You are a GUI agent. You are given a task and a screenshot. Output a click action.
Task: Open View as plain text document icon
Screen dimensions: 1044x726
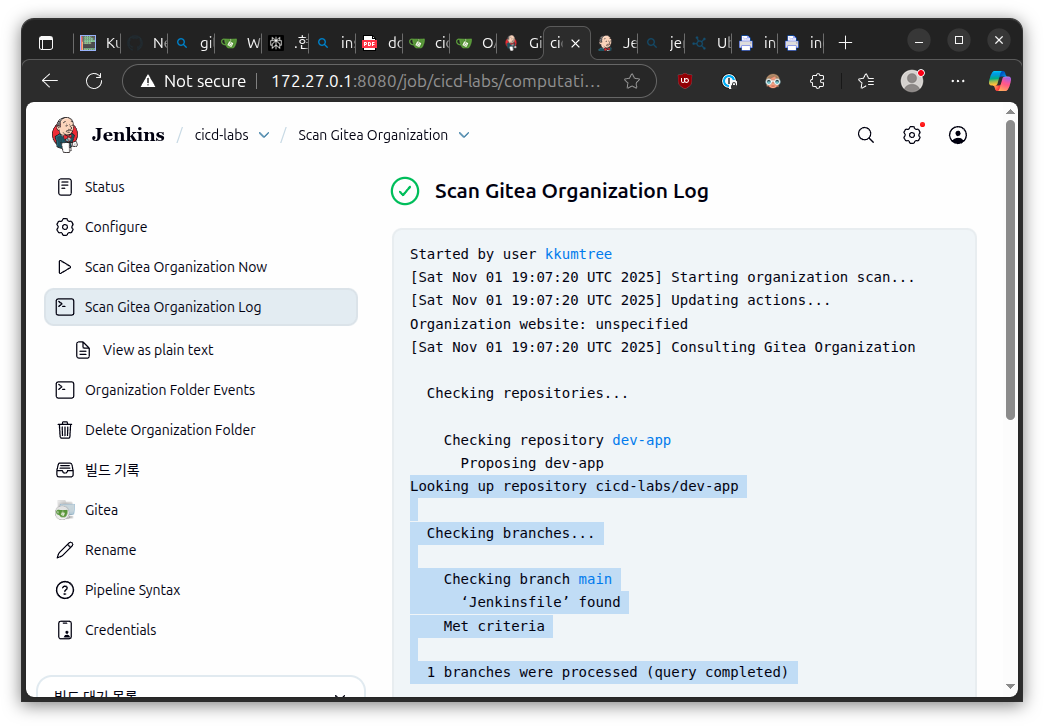[83, 350]
